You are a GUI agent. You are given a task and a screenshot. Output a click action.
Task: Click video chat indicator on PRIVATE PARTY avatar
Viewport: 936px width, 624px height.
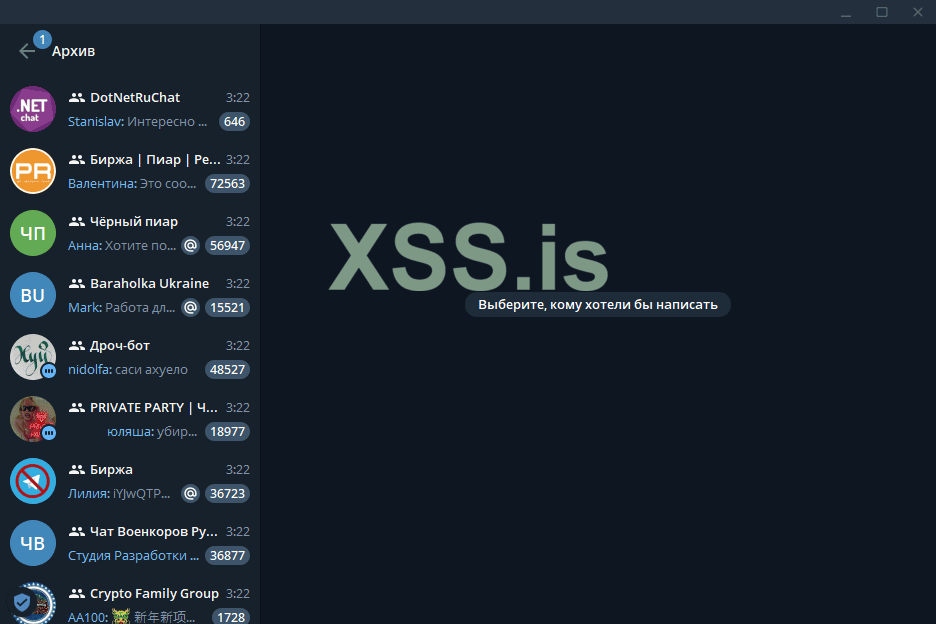[49, 433]
